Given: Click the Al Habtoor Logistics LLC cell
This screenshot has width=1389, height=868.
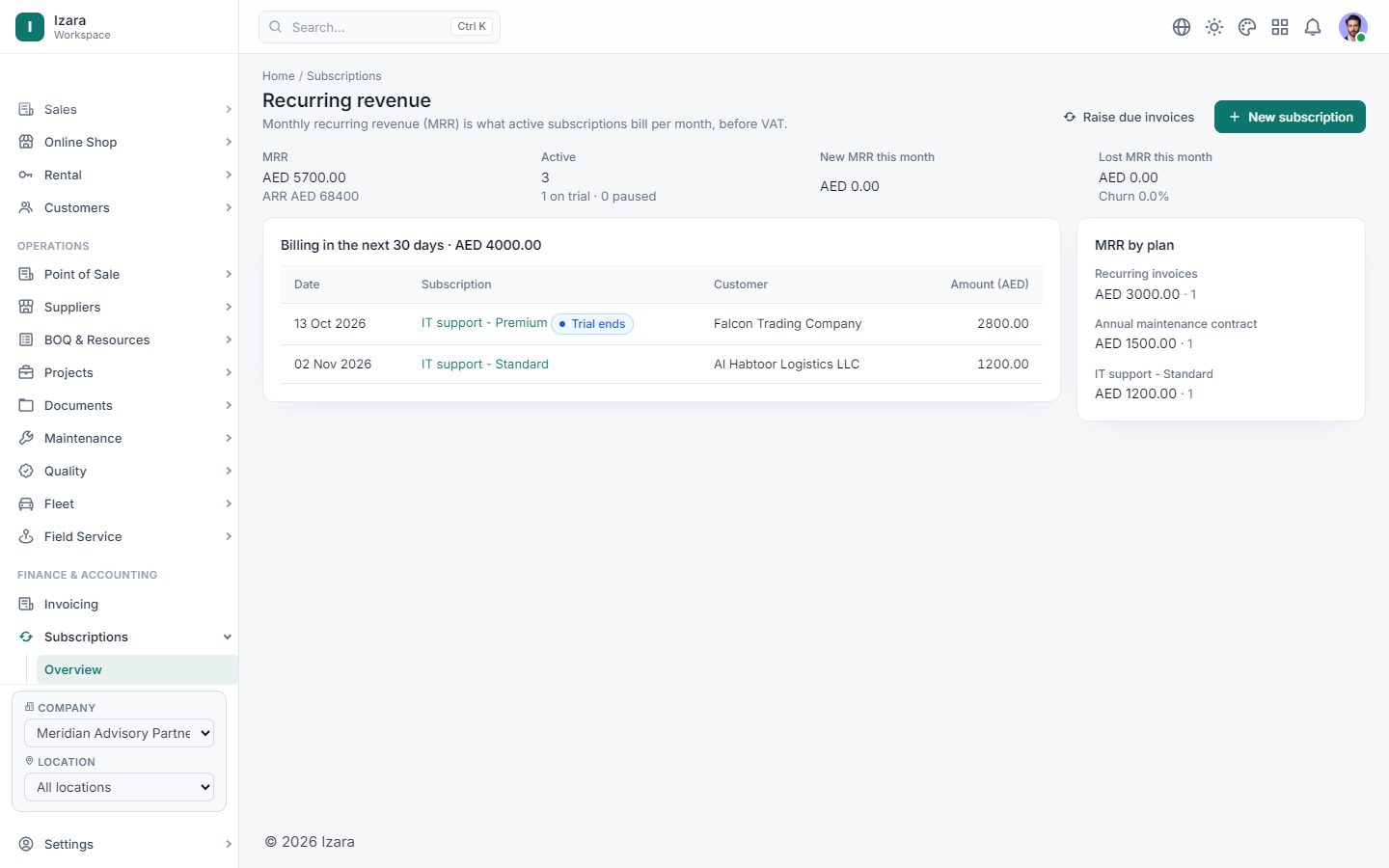Looking at the screenshot, I should tap(786, 364).
